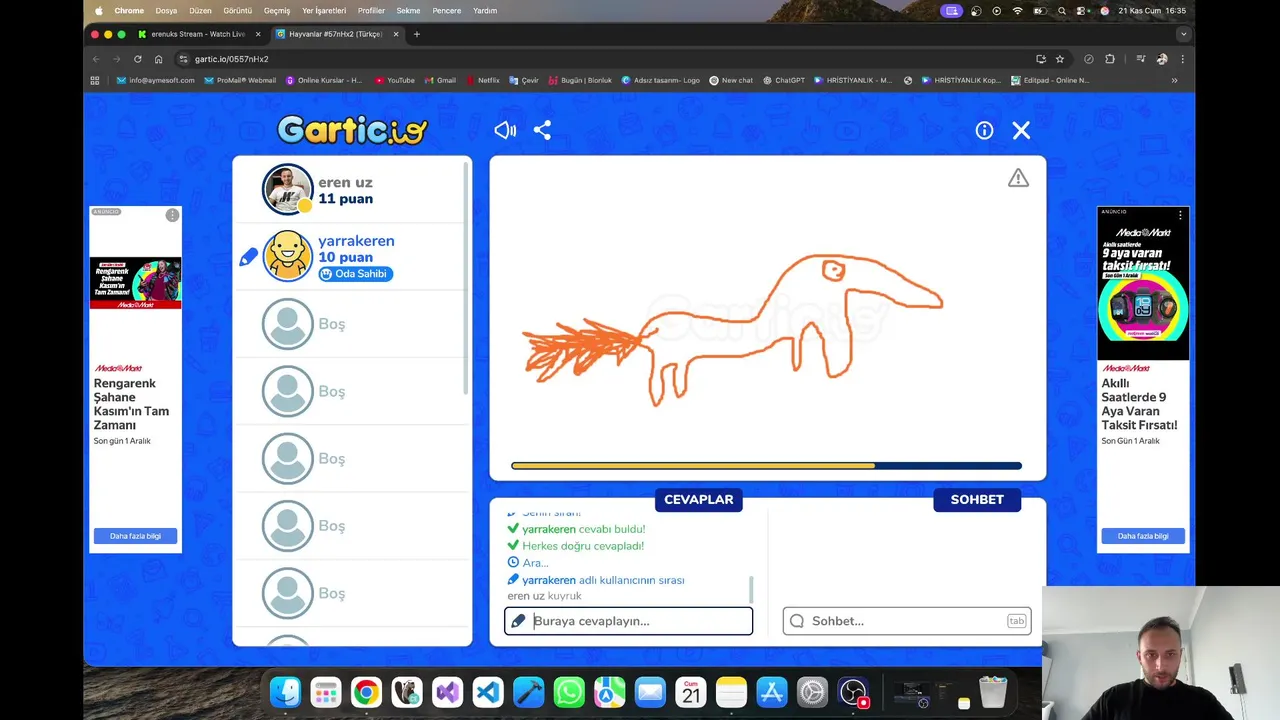1280x720 pixels.
Task: Open App Store from the dock
Action: pyautogui.click(x=772, y=692)
